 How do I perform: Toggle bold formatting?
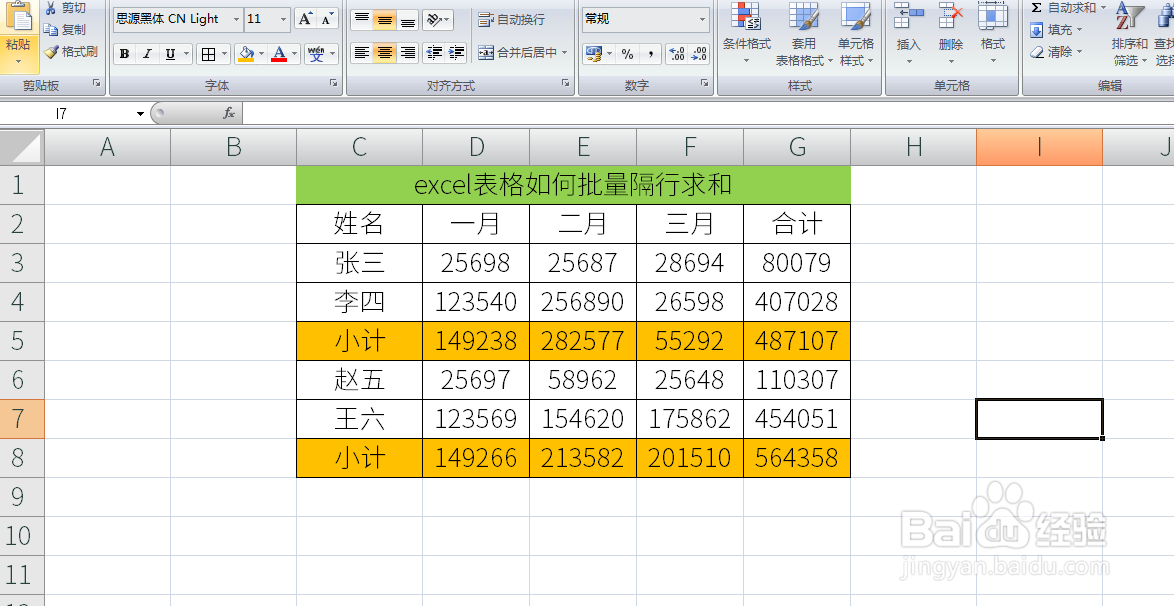[x=124, y=53]
